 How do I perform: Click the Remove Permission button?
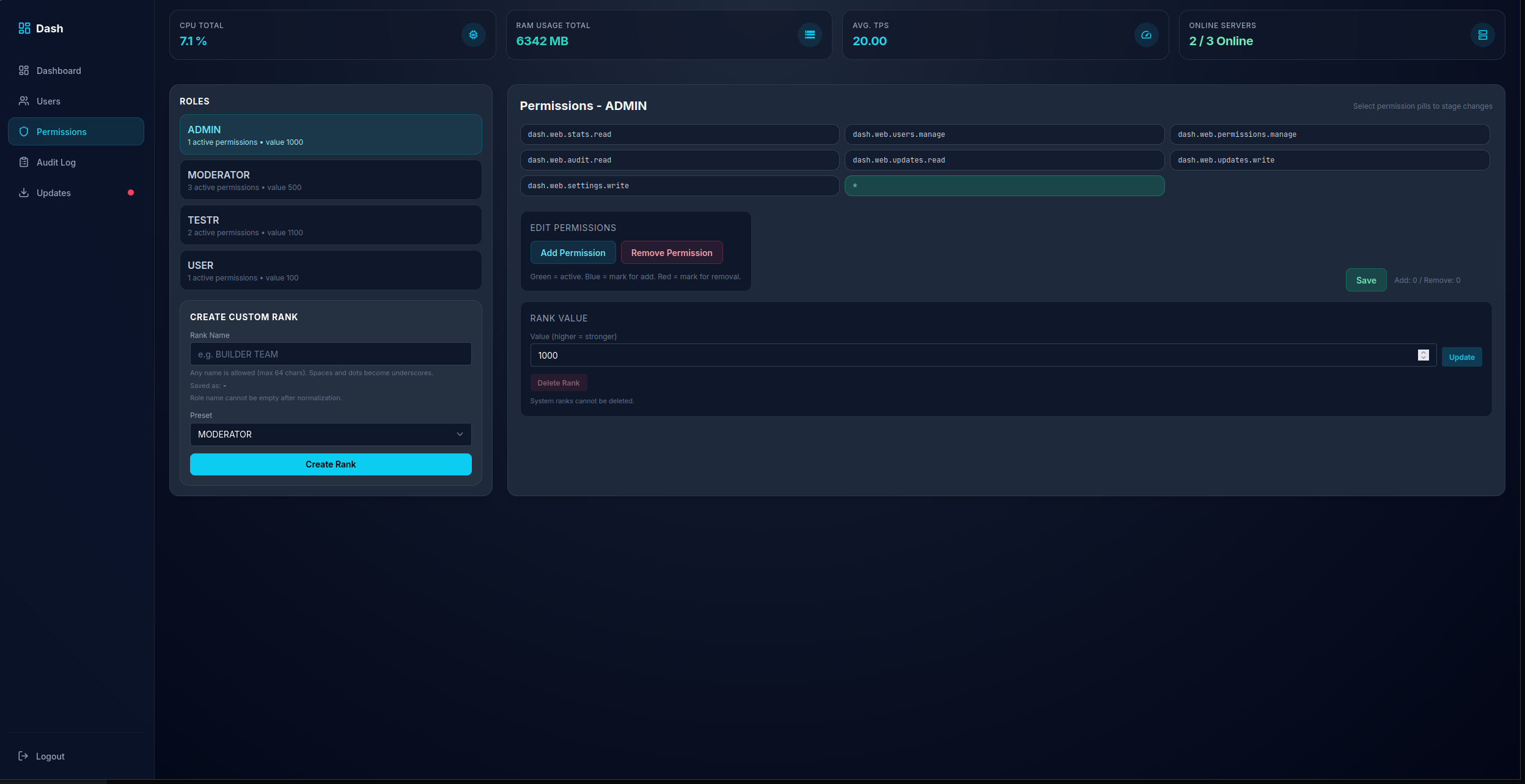[672, 252]
